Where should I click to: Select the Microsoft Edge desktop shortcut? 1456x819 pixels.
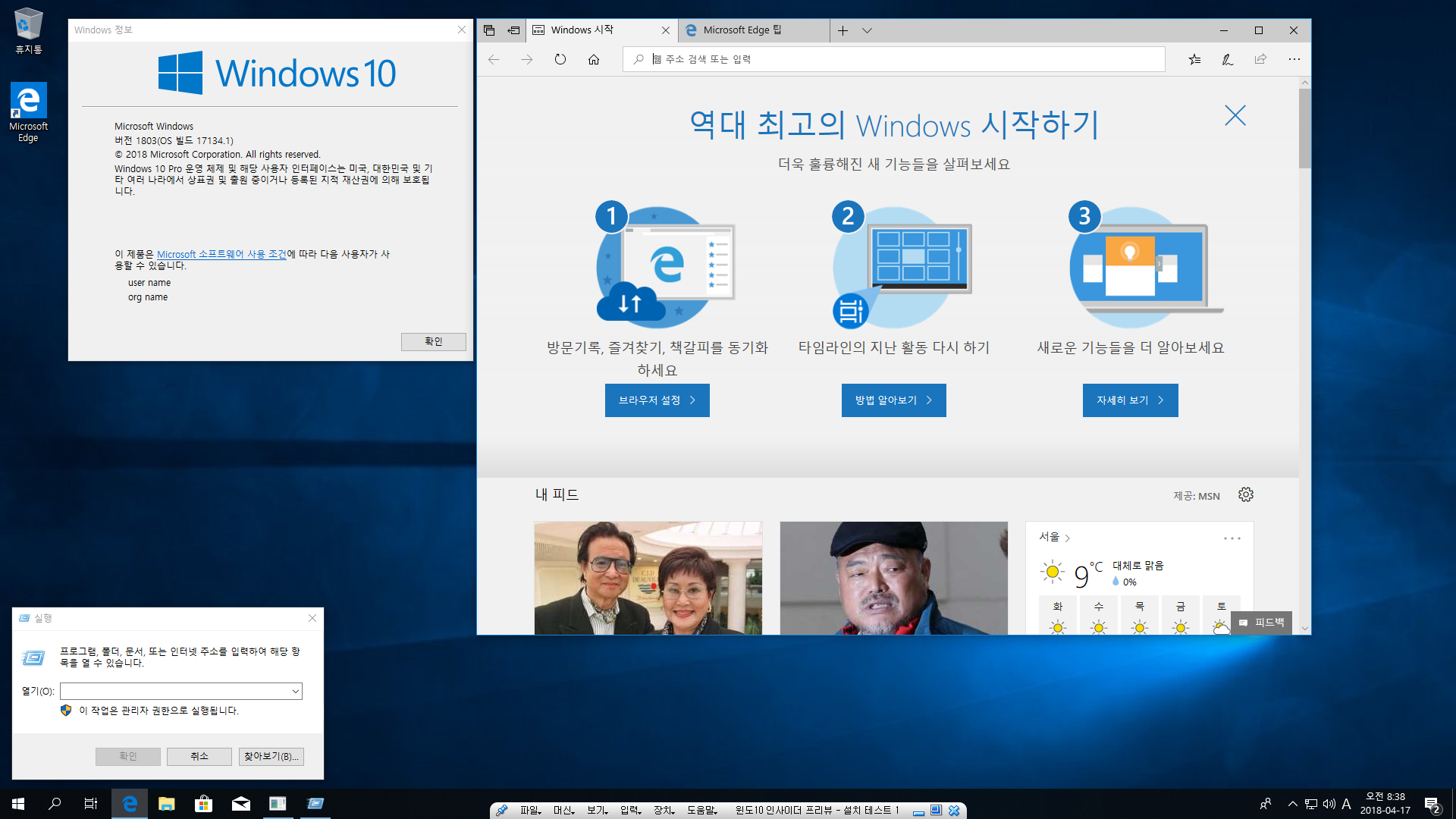28,112
